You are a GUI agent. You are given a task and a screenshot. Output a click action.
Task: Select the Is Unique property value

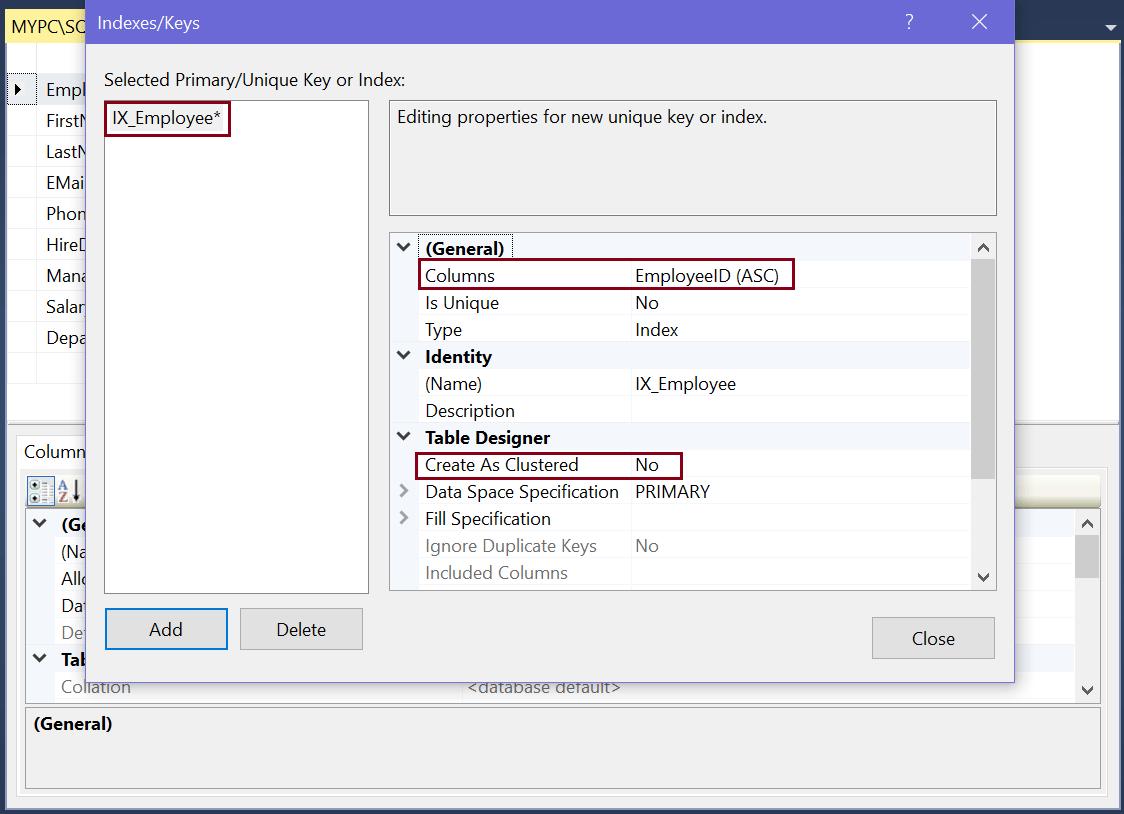pyautogui.click(x=647, y=303)
